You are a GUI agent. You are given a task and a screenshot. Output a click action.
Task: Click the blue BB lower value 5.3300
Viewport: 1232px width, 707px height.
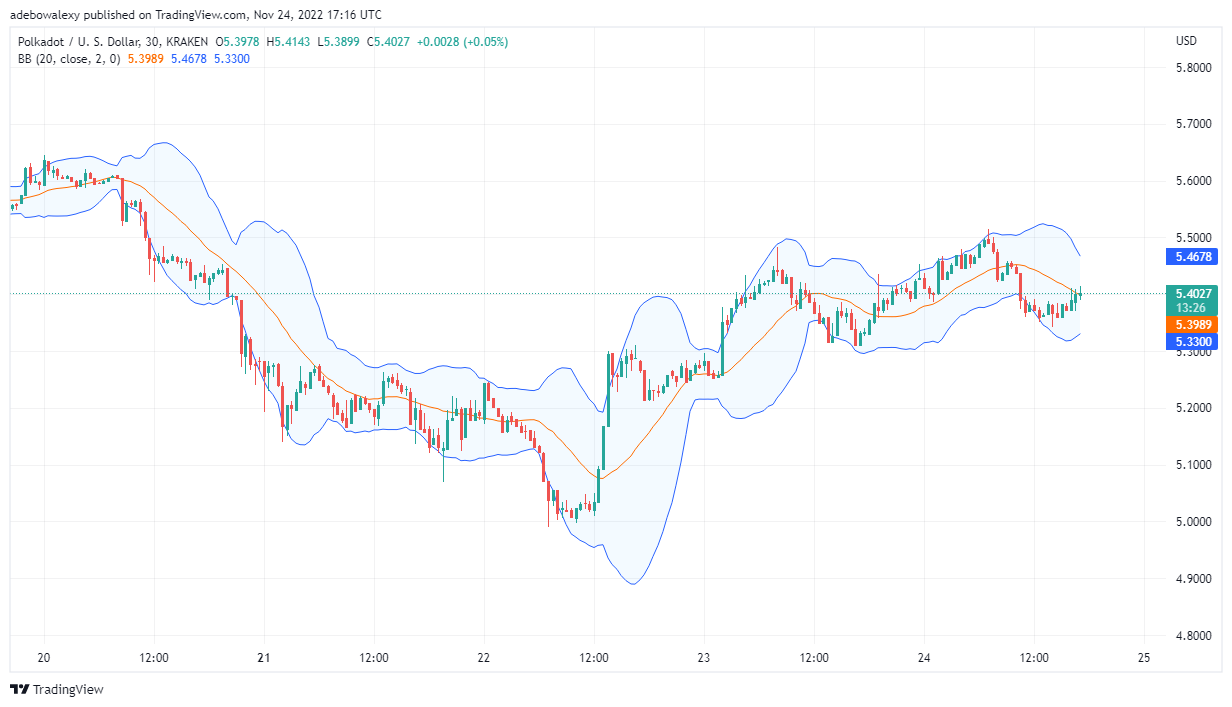click(x=230, y=59)
